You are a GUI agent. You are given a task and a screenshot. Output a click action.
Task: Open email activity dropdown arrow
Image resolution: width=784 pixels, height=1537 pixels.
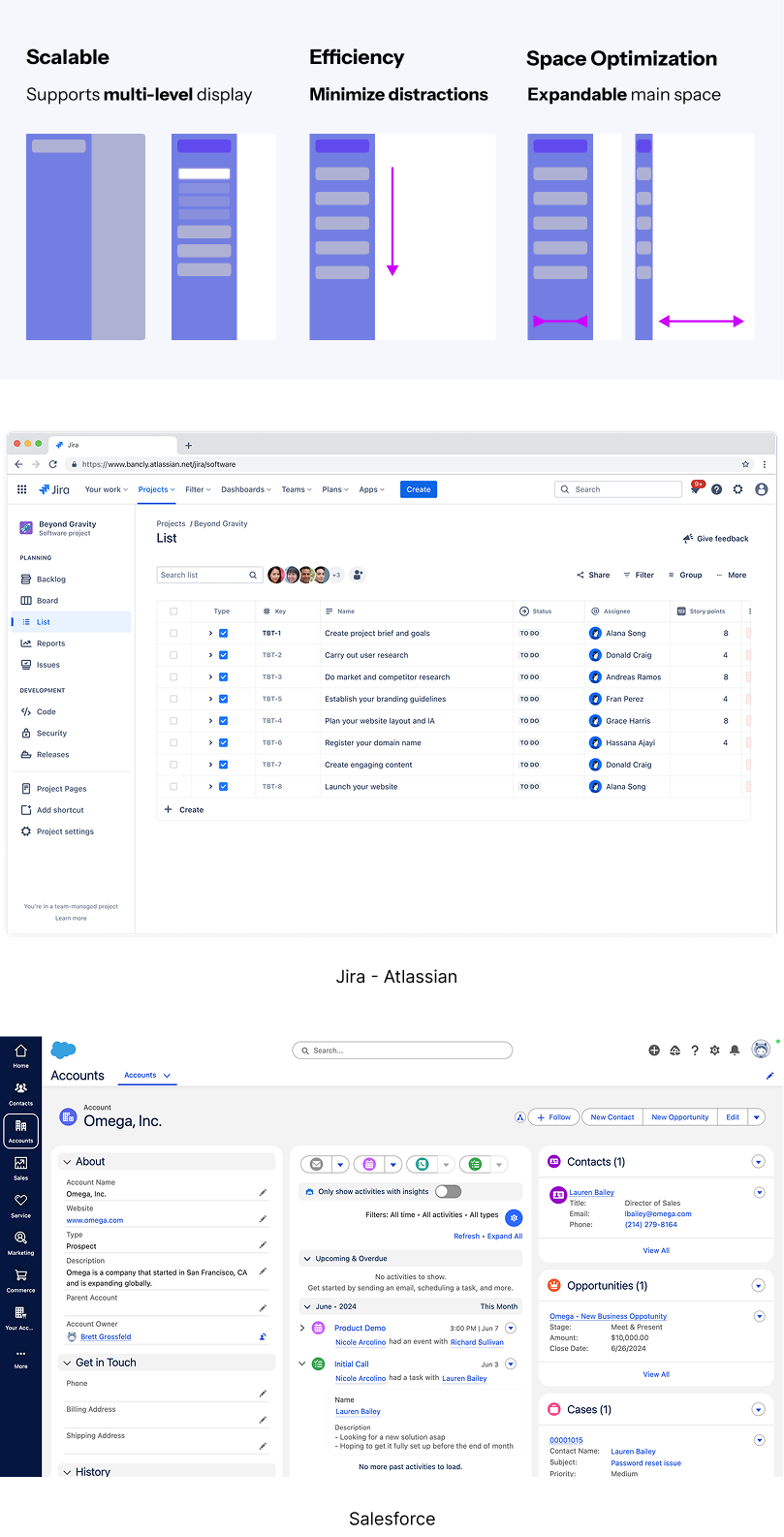point(340,1164)
